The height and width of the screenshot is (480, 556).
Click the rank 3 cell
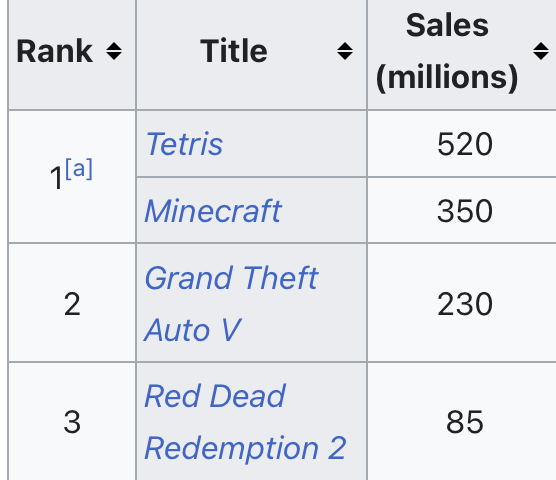coord(72,422)
